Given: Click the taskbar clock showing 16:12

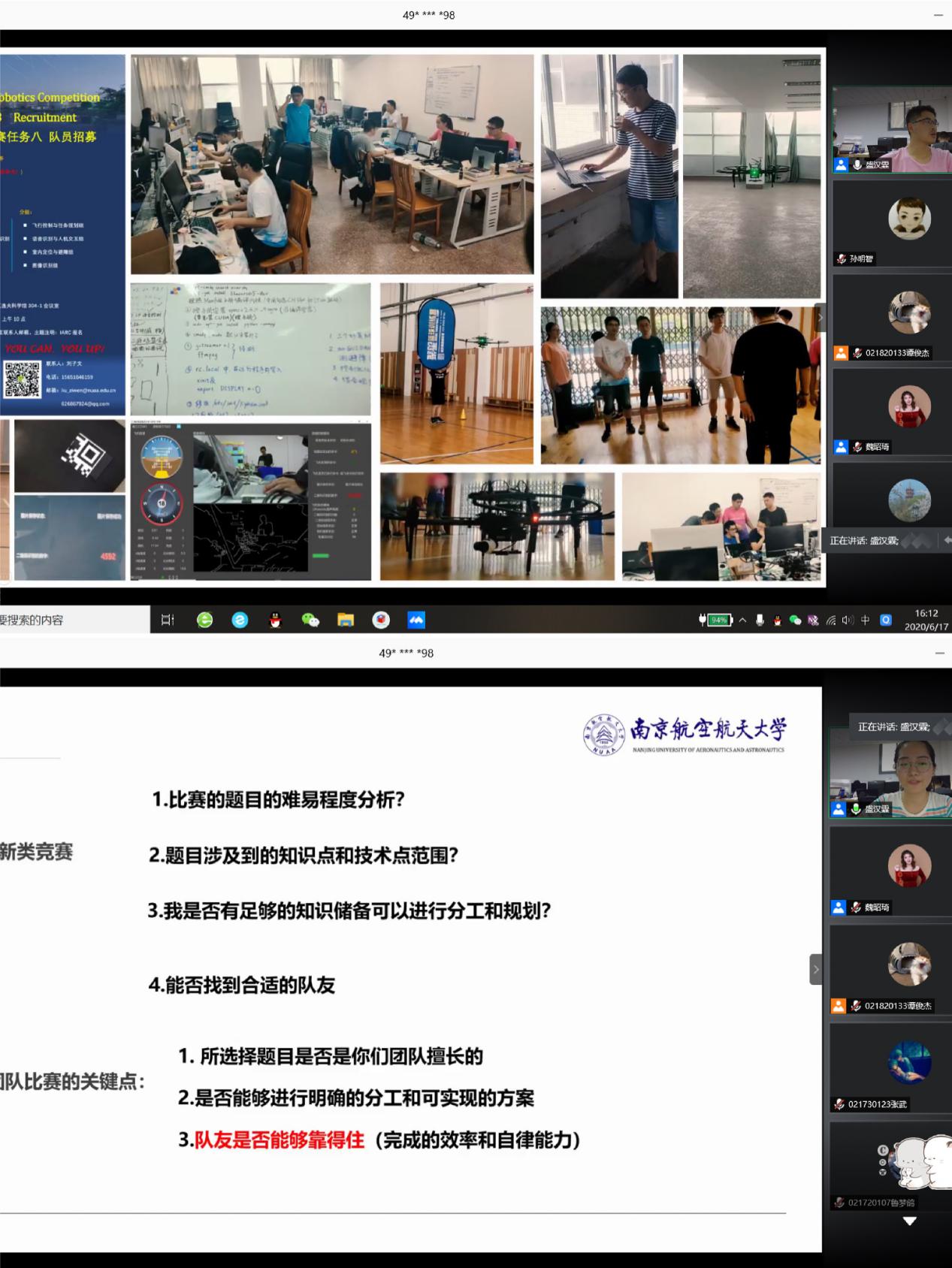Looking at the screenshot, I should point(926,620).
